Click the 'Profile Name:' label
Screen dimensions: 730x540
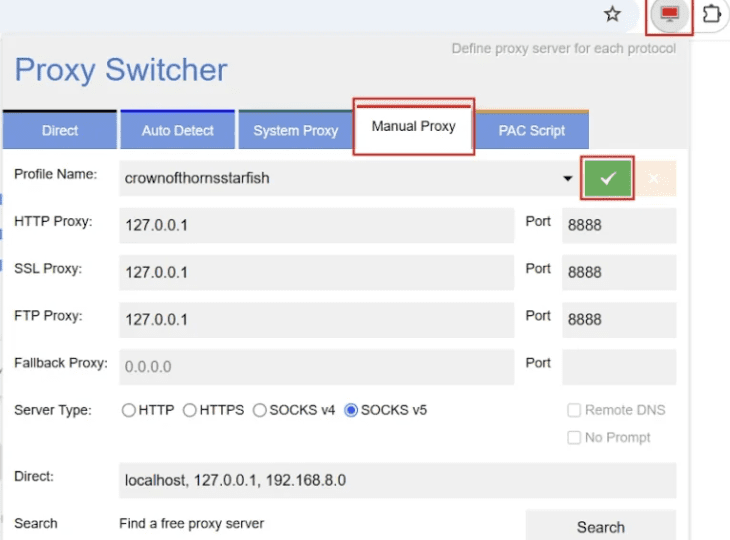click(x=55, y=174)
